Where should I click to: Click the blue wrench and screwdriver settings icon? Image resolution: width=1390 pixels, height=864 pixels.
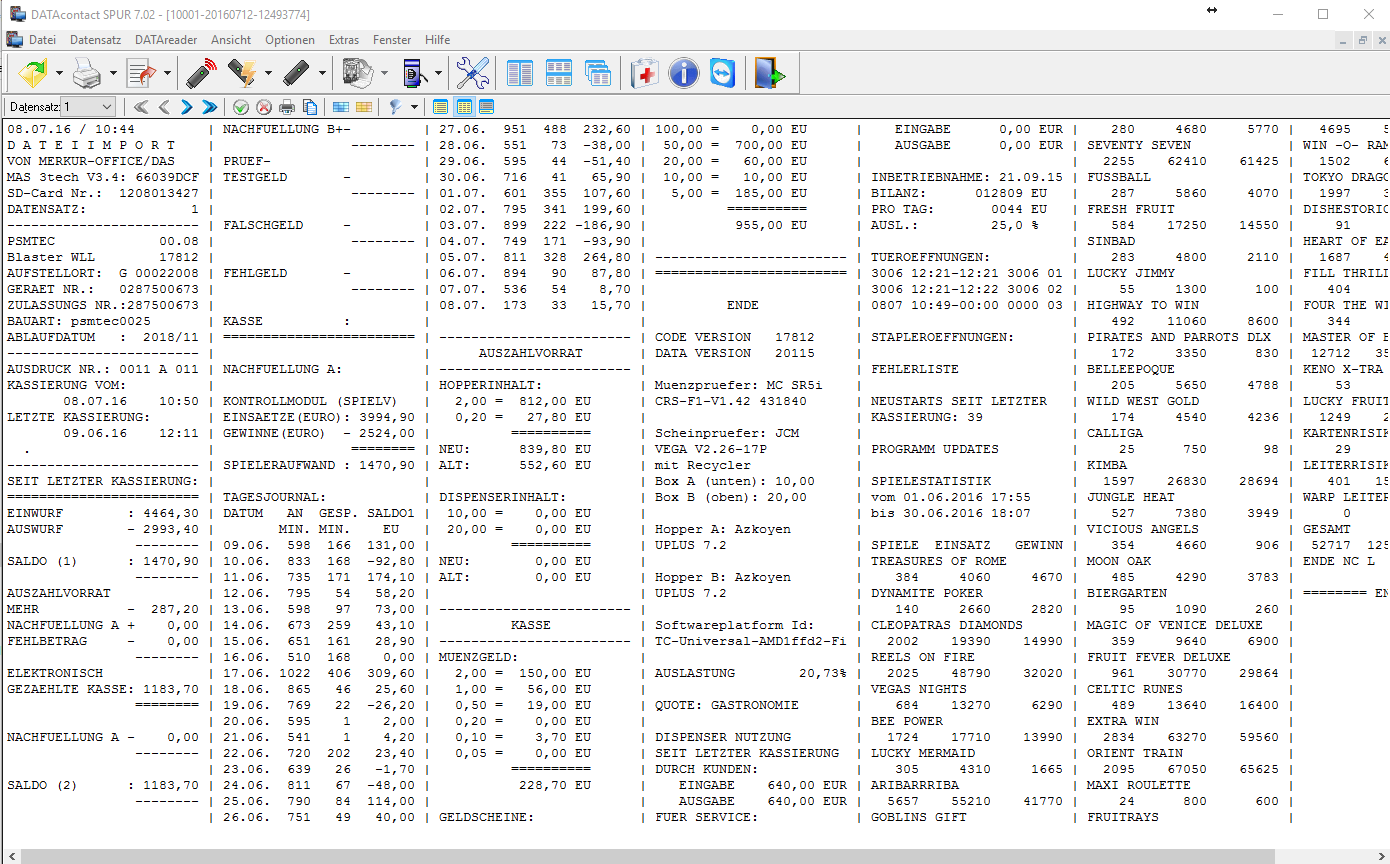click(x=472, y=74)
